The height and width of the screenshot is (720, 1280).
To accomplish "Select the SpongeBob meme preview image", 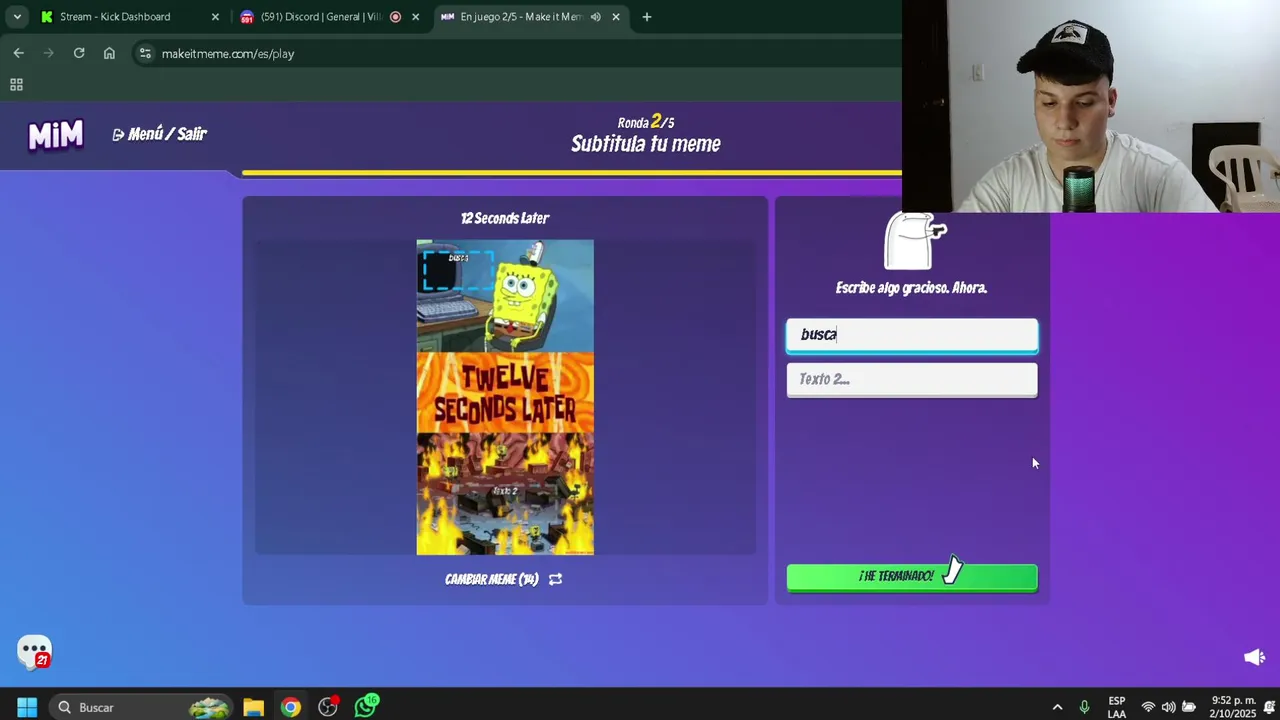I will click(x=505, y=397).
